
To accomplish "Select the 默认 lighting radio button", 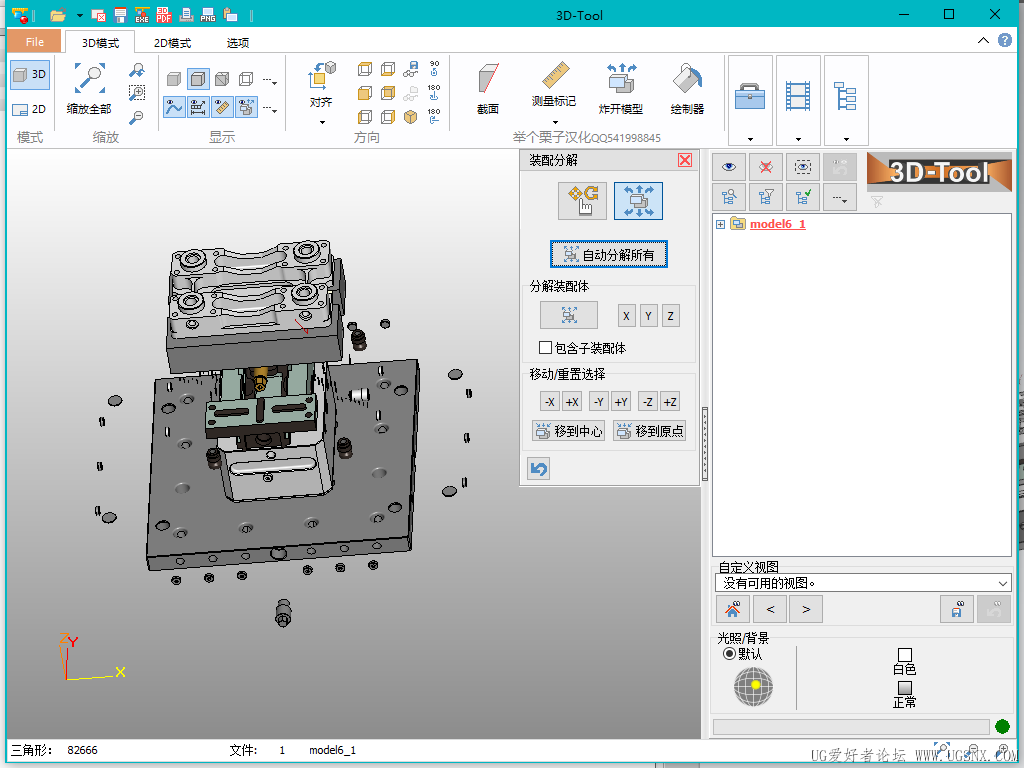I will 729,654.
